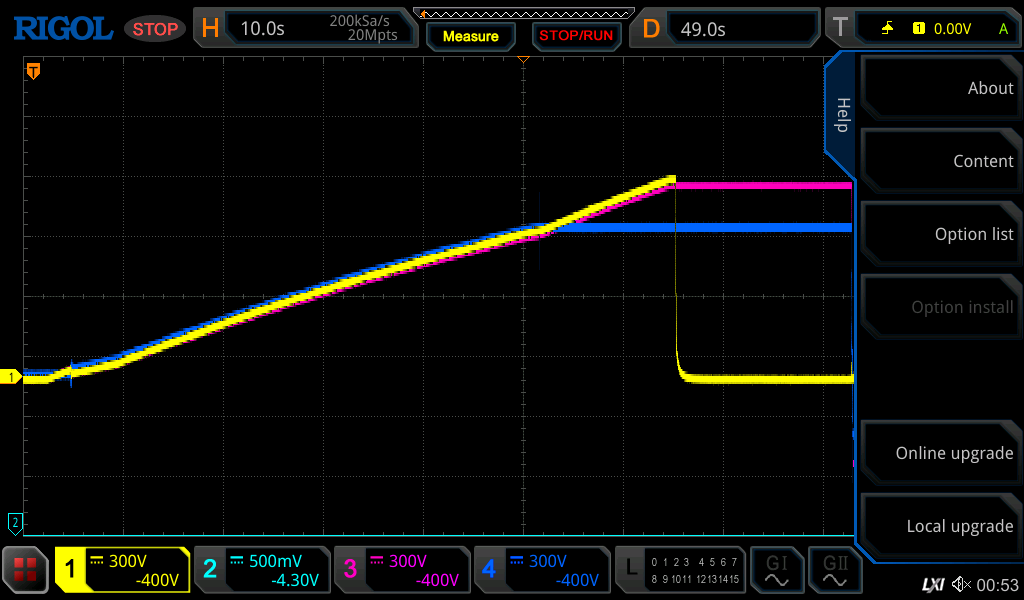Select the channel 2 offset marker

15,521
